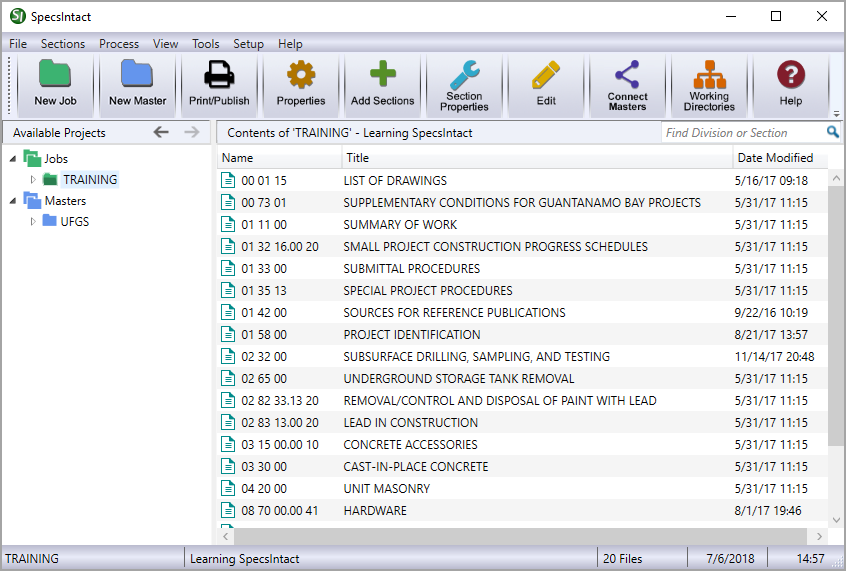The height and width of the screenshot is (571, 846).
Task: Open the File menu
Action: pos(18,44)
